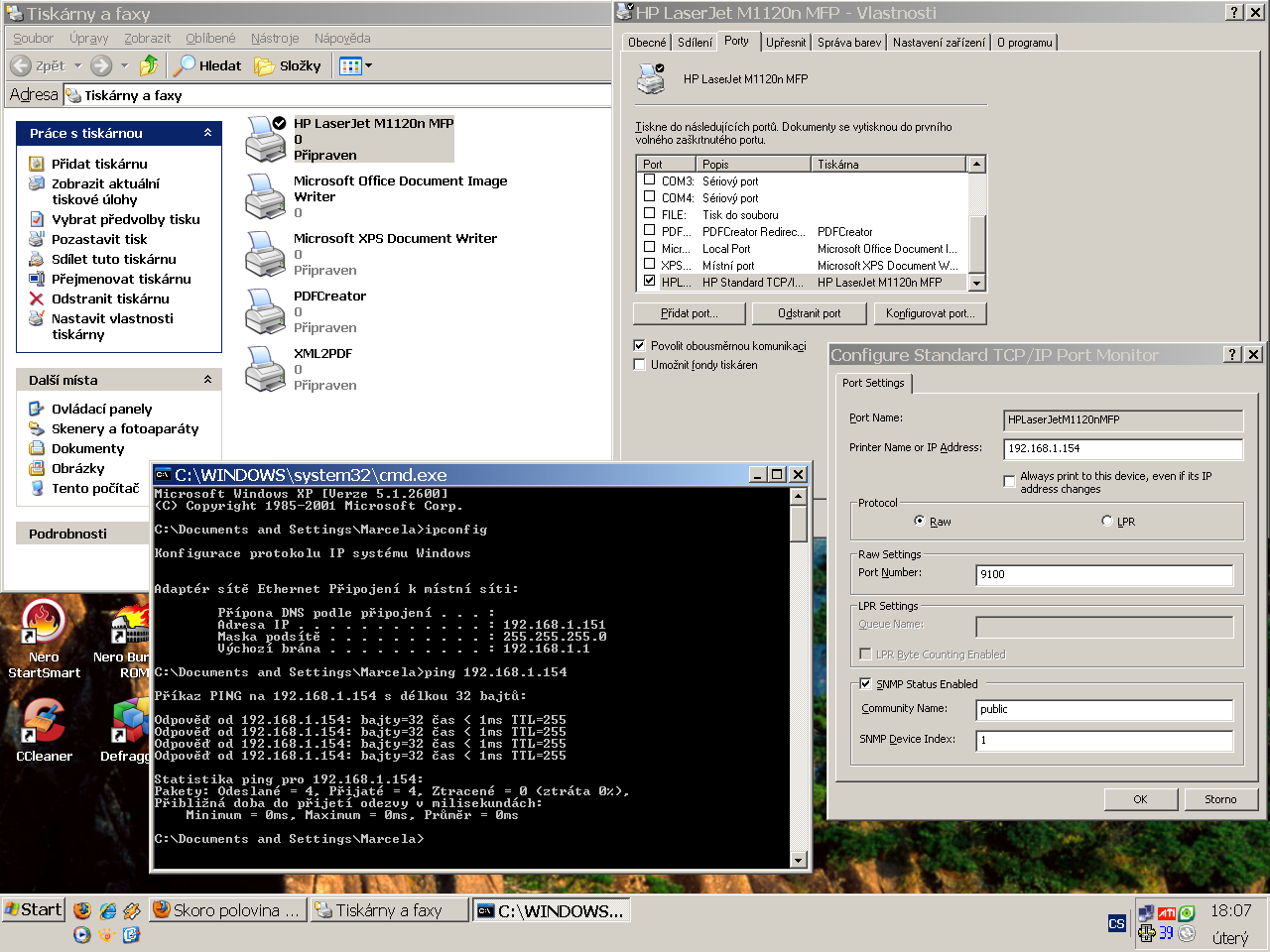Toggle the COM3 port checkbox

click(x=650, y=179)
